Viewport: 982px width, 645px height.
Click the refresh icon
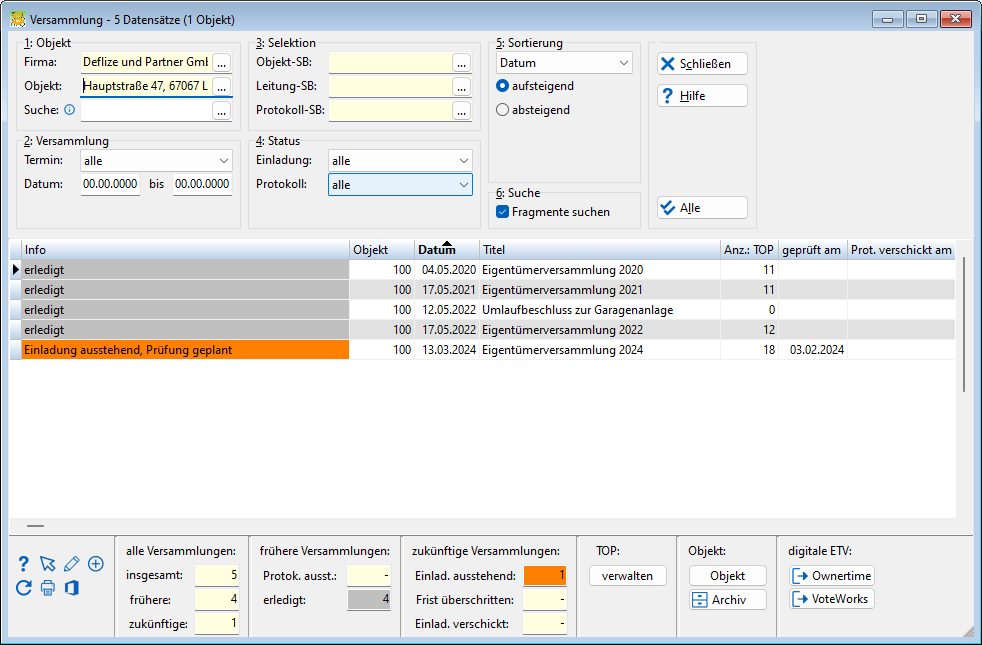(23, 588)
